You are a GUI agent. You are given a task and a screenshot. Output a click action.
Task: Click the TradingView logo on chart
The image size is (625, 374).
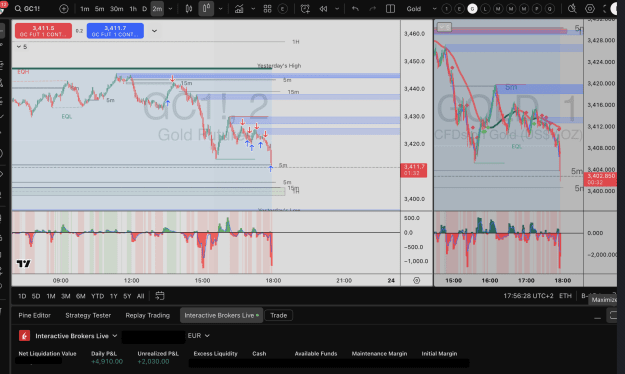tap(24, 264)
